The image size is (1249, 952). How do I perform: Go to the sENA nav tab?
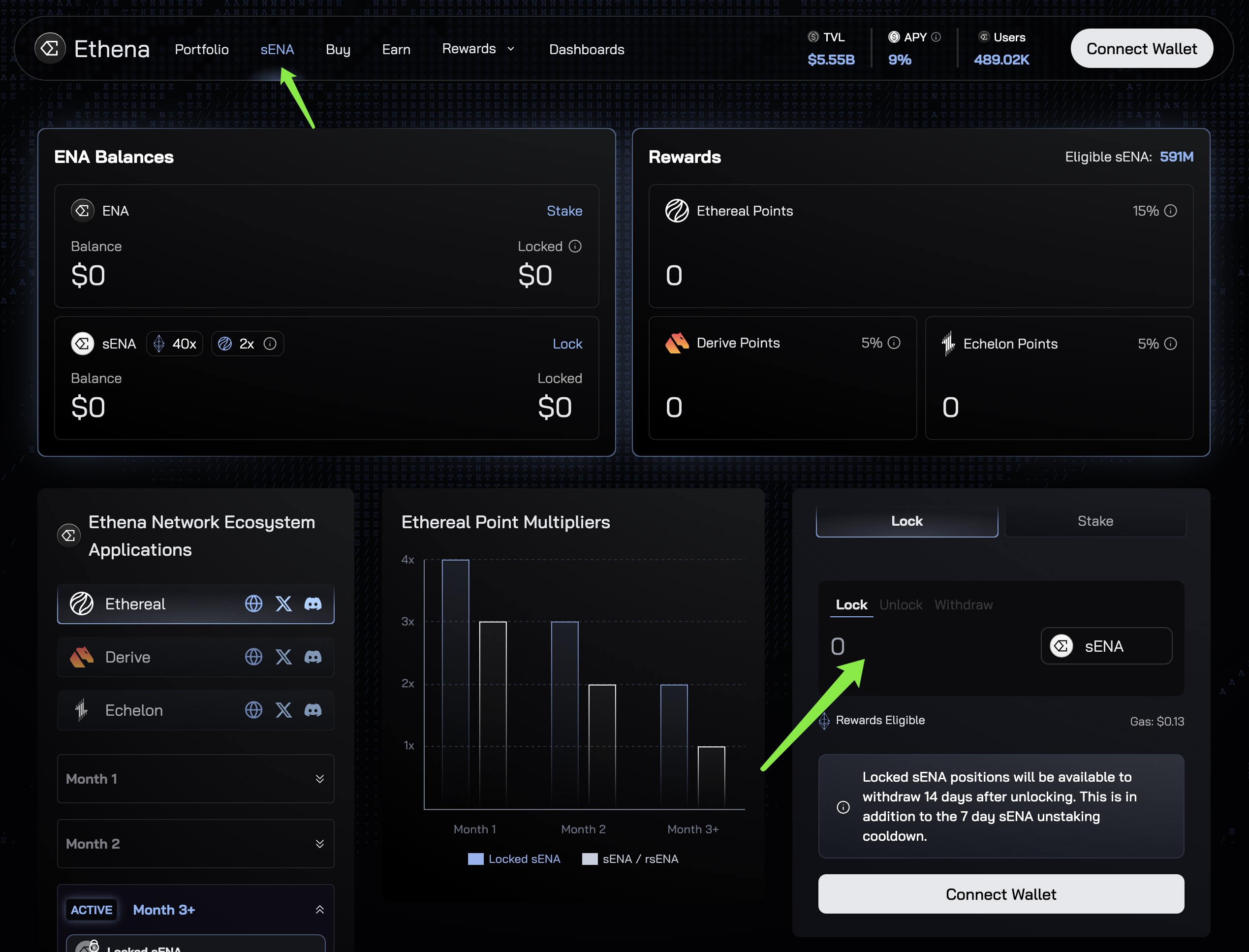277,49
